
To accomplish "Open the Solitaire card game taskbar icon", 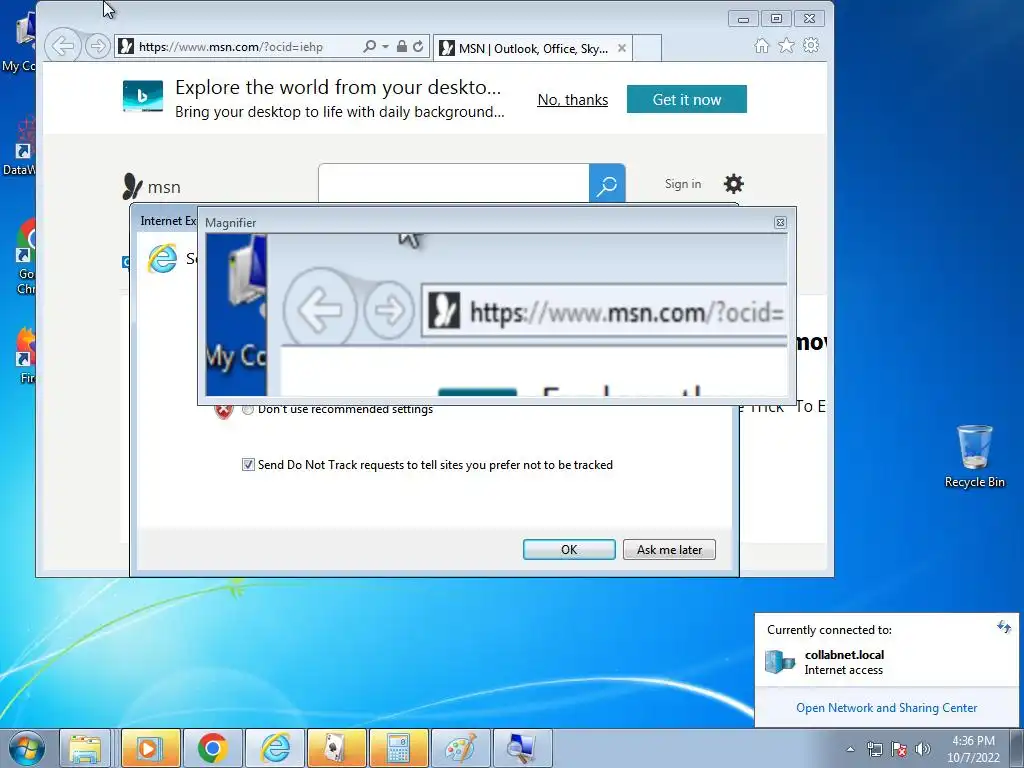I will (337, 748).
